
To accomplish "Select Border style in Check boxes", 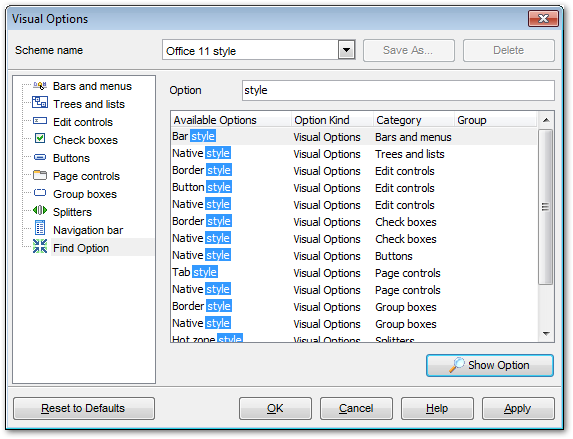I will tap(354, 222).
